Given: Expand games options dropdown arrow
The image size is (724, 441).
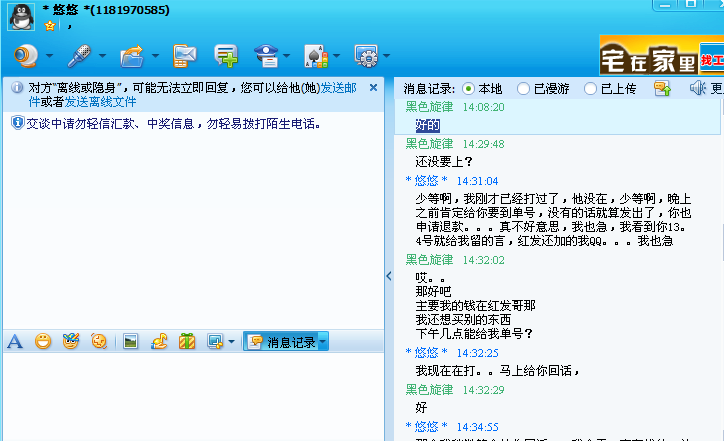Looking at the screenshot, I should [337, 56].
